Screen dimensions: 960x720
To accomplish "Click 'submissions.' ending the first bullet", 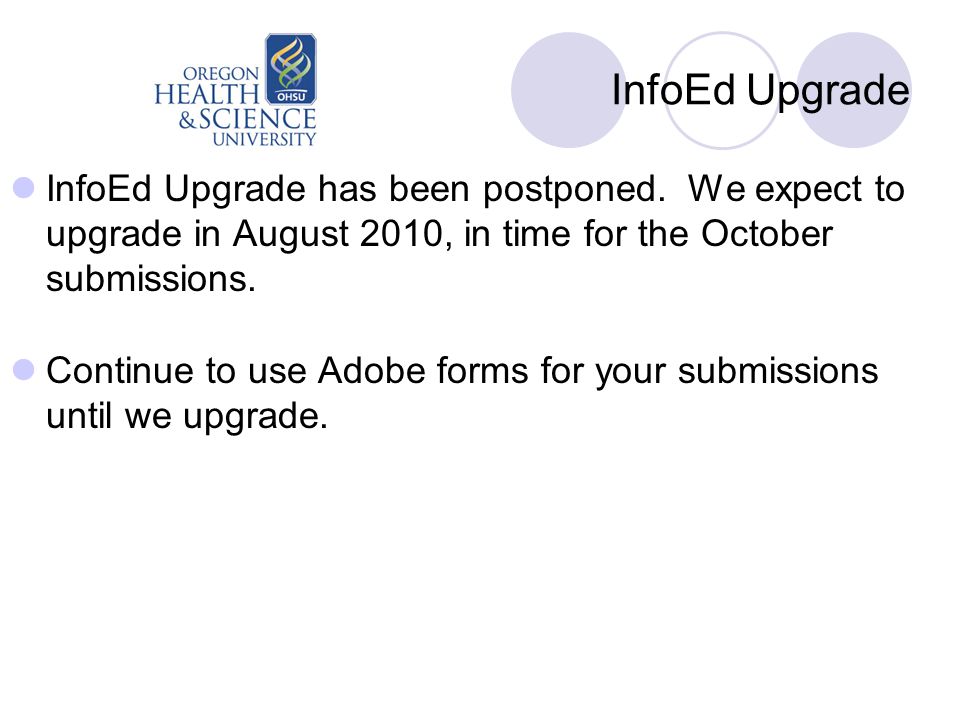I will (151, 279).
